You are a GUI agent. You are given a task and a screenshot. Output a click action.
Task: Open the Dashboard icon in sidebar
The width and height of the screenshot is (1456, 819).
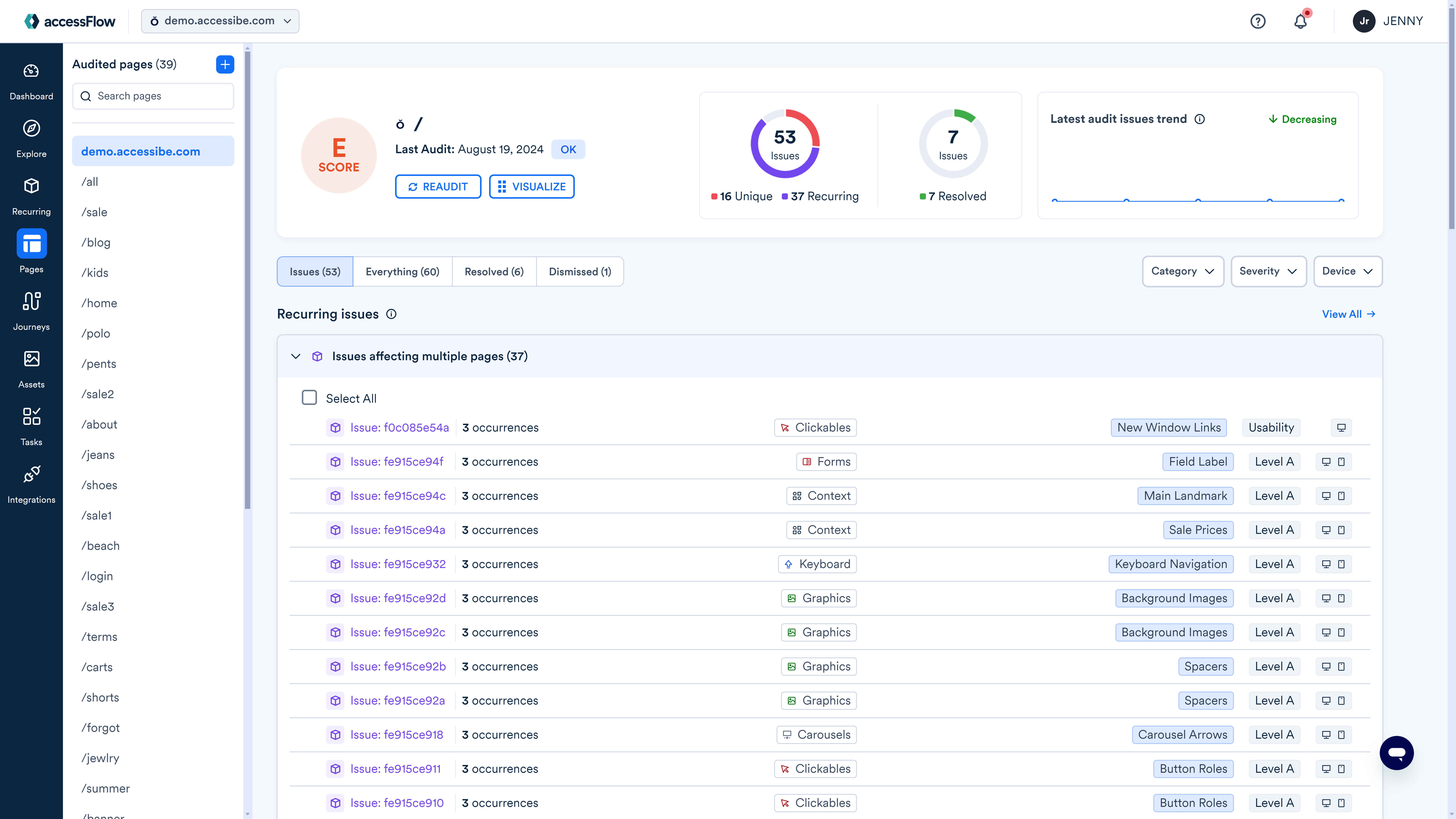click(x=31, y=71)
